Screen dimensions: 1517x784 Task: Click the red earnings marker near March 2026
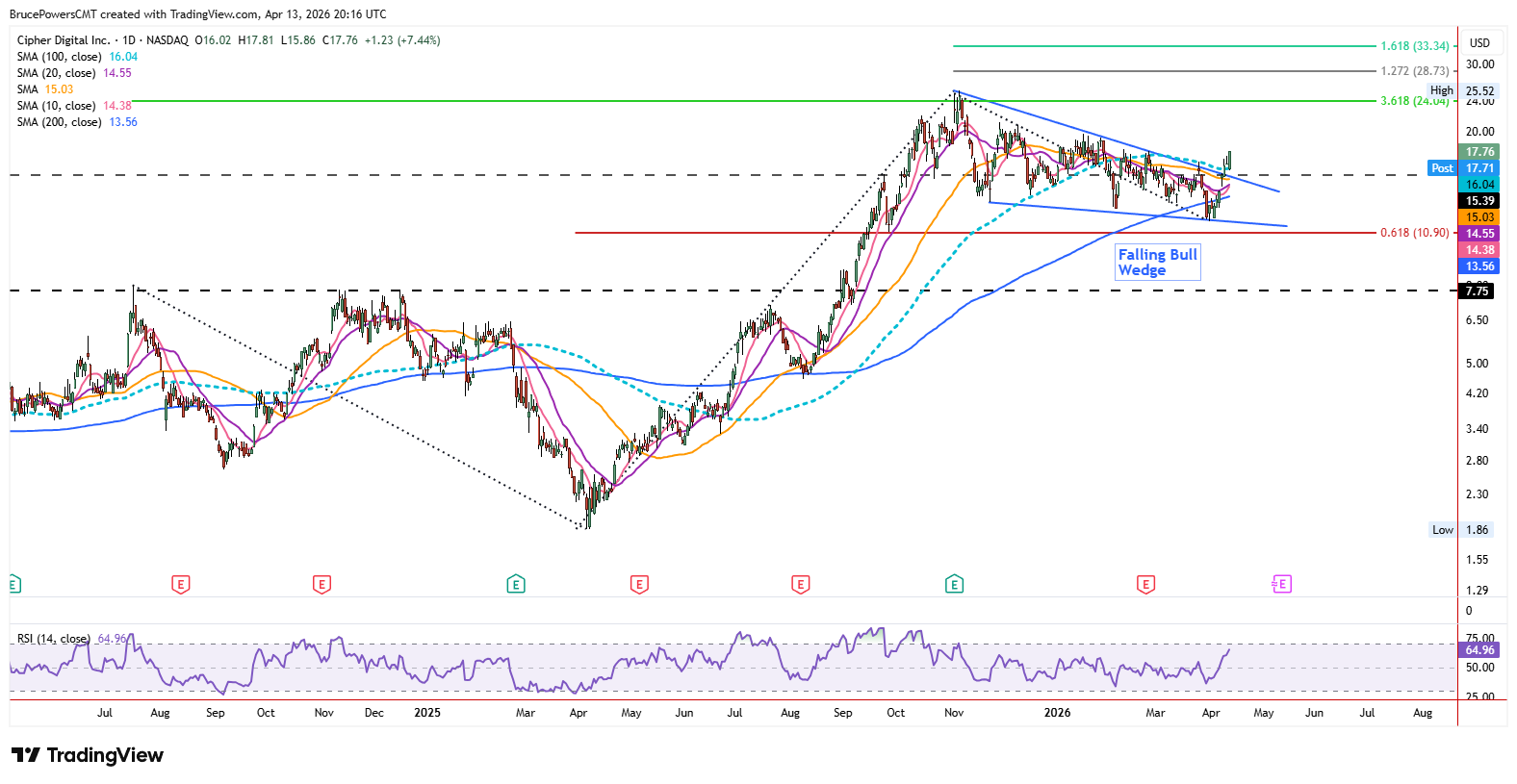(1145, 584)
